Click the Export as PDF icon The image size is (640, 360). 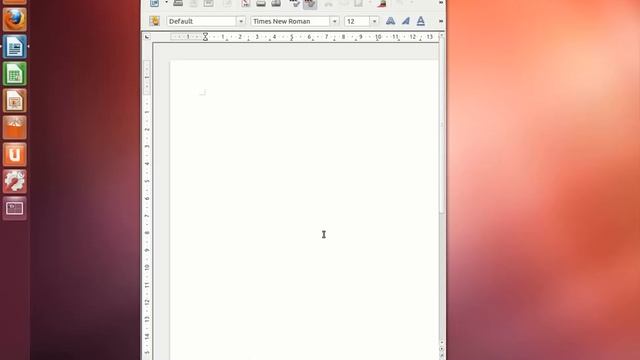[x=245, y=3]
